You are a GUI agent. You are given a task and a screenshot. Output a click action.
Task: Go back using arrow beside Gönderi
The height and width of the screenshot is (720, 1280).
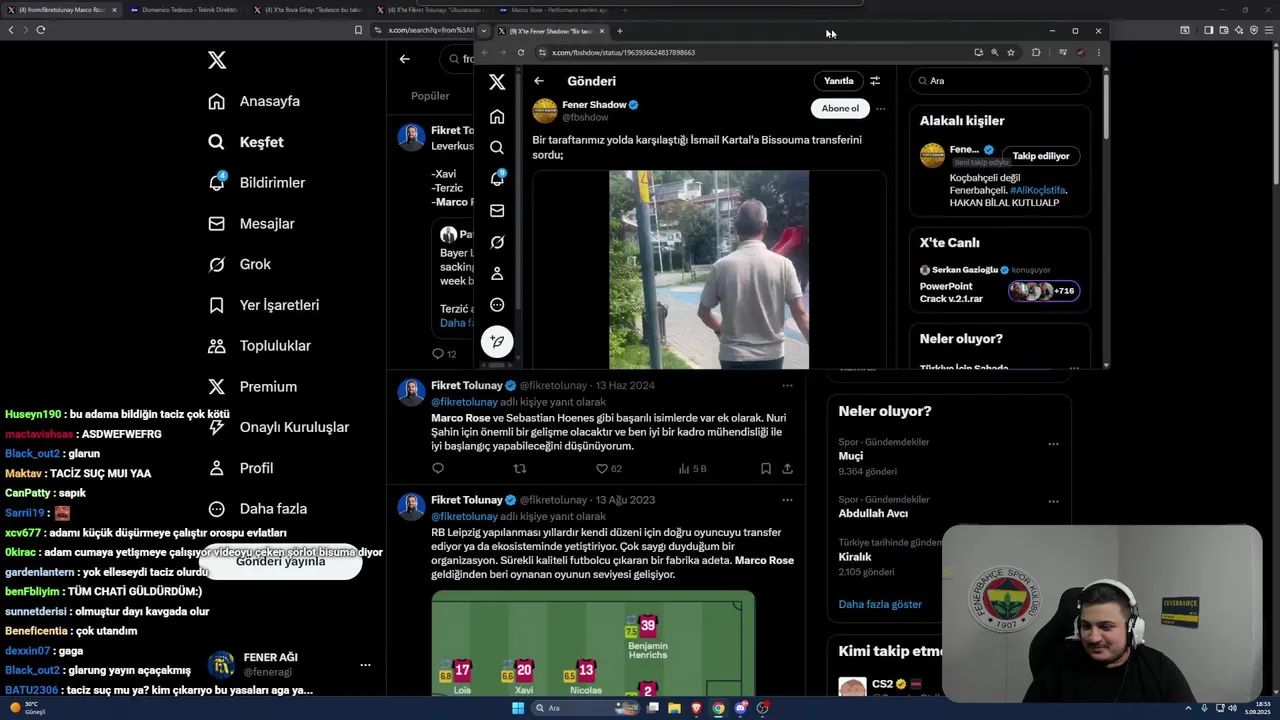point(539,81)
